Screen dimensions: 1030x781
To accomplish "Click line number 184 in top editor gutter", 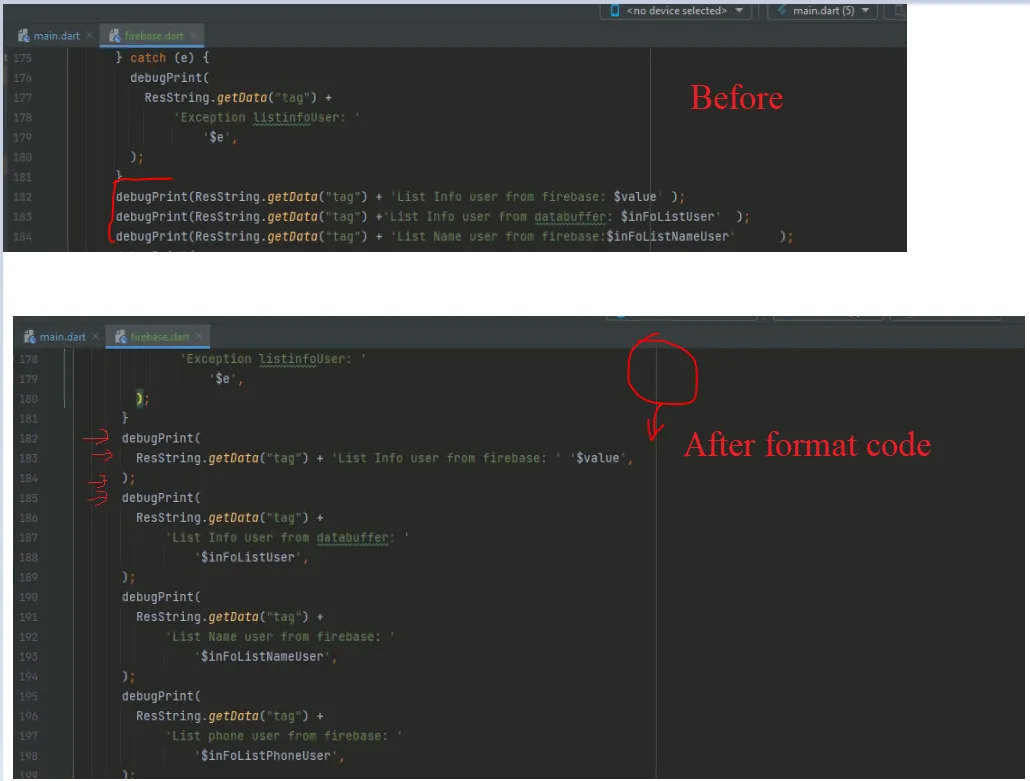I will 22,236.
